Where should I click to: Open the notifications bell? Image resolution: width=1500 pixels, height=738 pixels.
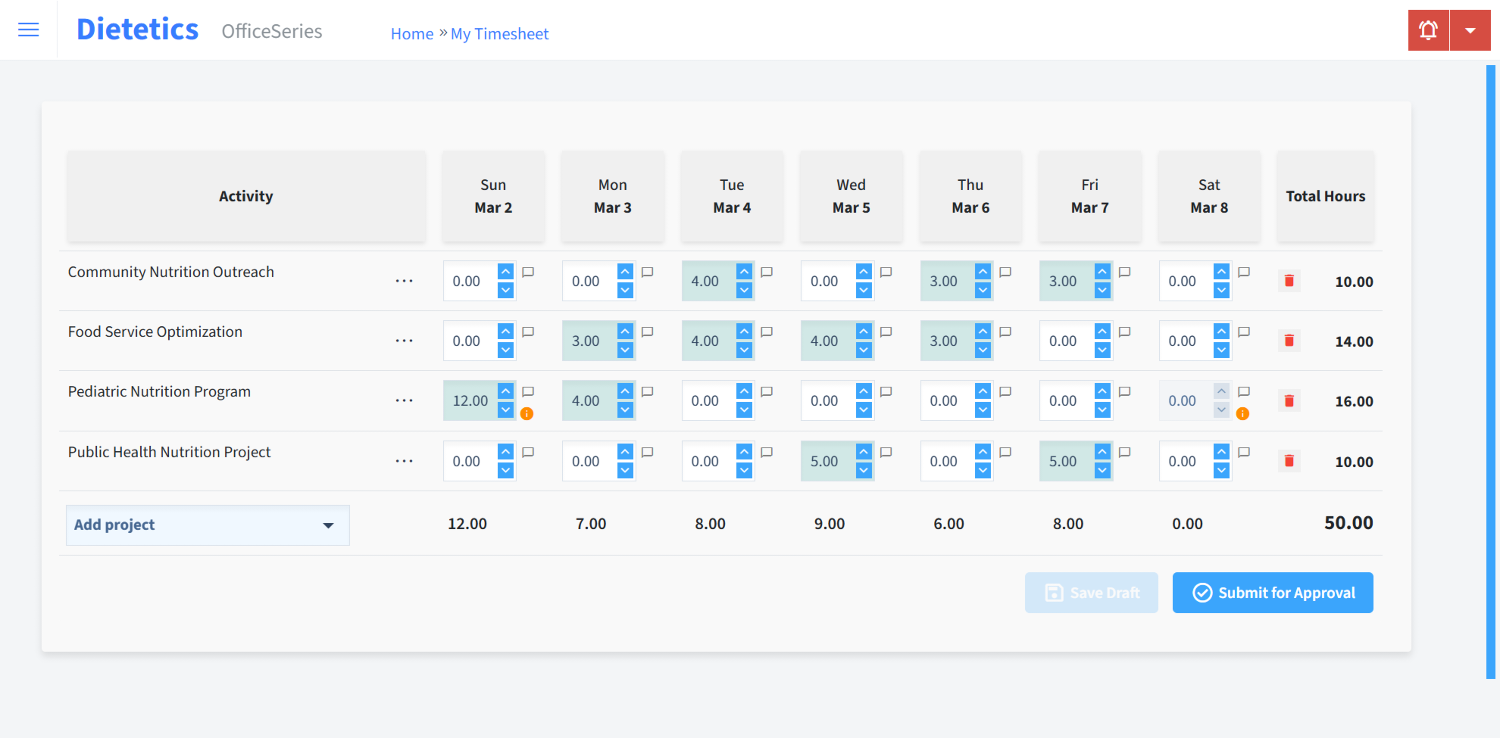click(1427, 29)
